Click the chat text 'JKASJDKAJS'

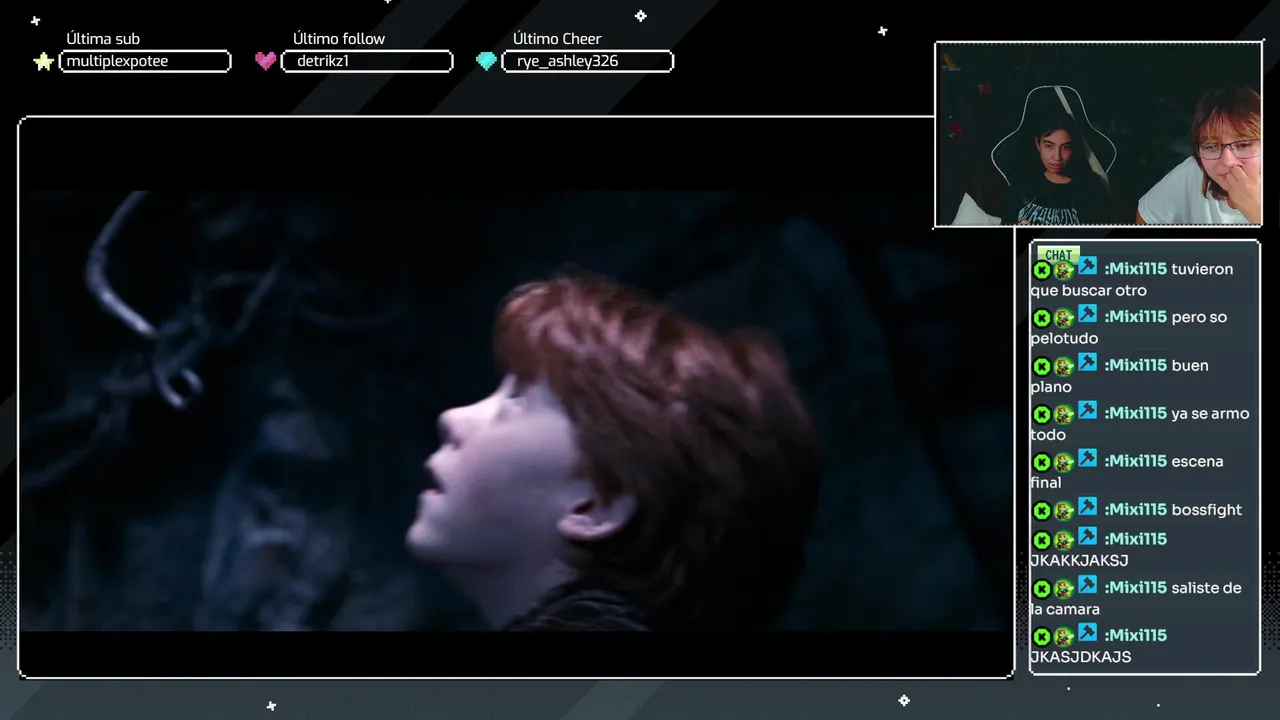point(1081,657)
